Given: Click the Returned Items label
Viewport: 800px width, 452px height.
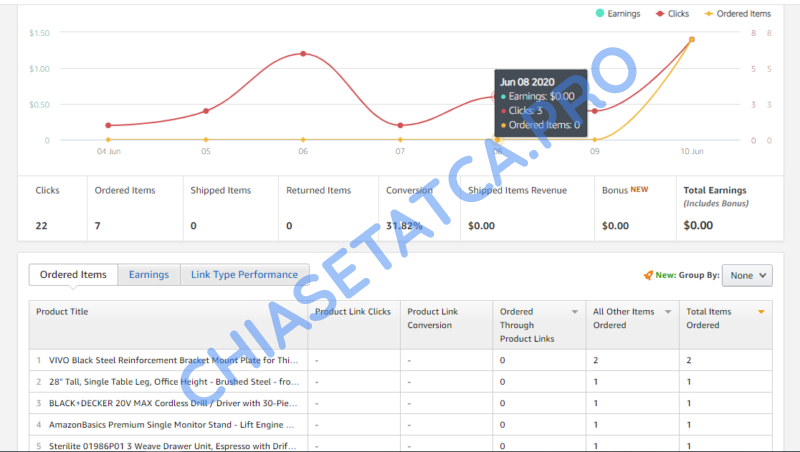Looking at the screenshot, I should [318, 190].
